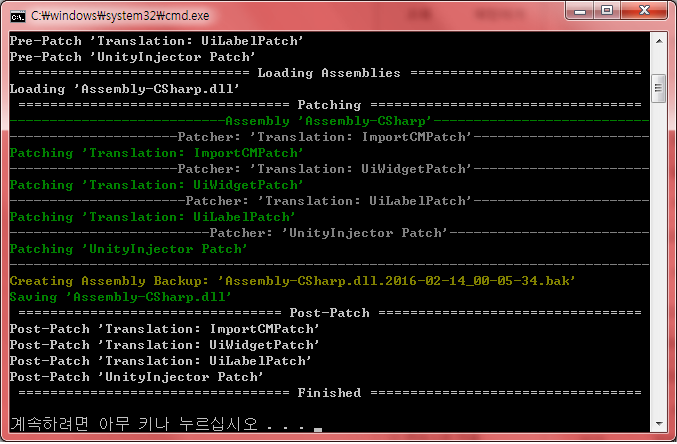Click the Post-Patch 'Translation: UiWidgetPatch' line
The image size is (677, 444).
click(x=165, y=345)
